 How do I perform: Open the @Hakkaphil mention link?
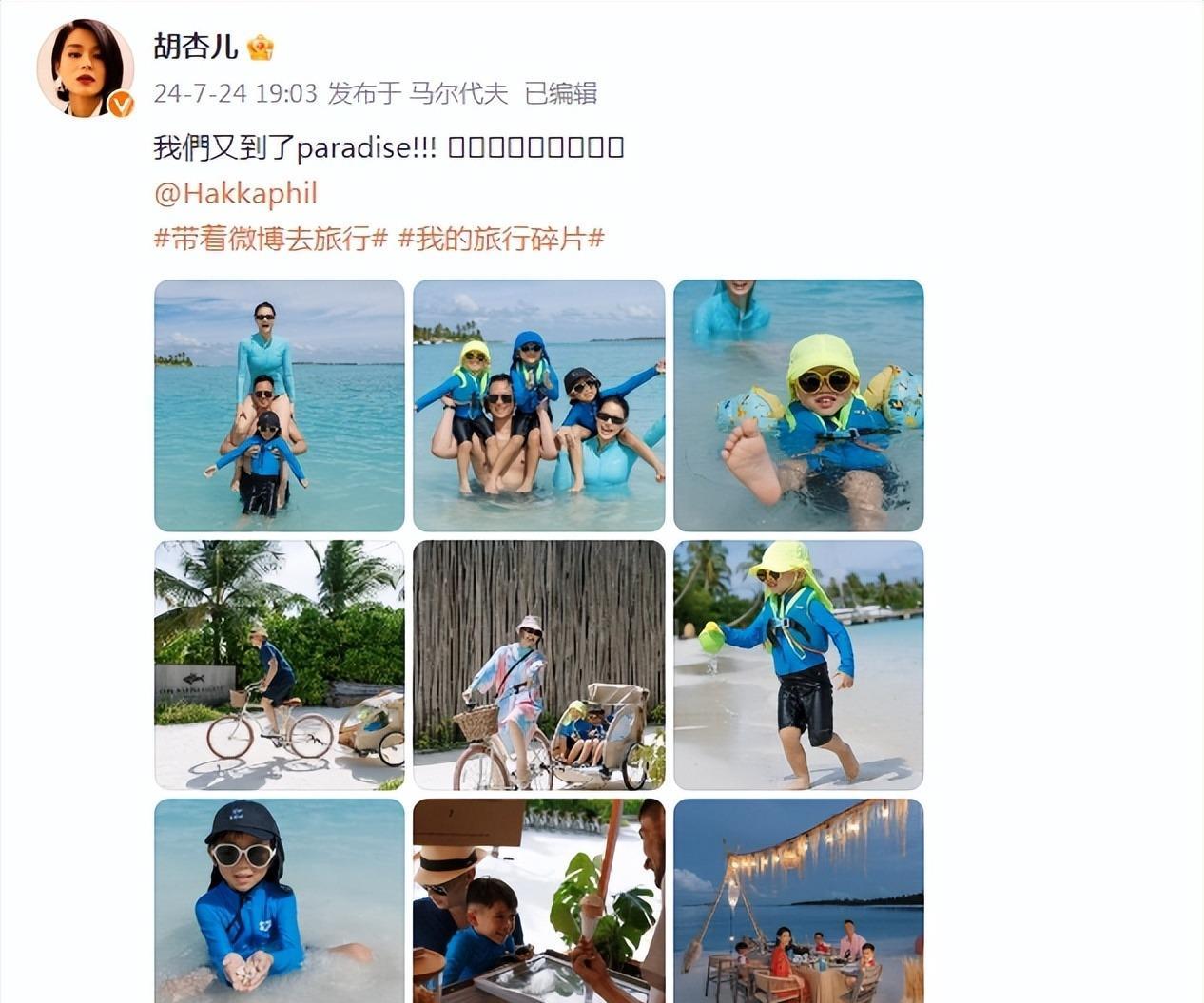coord(235,193)
